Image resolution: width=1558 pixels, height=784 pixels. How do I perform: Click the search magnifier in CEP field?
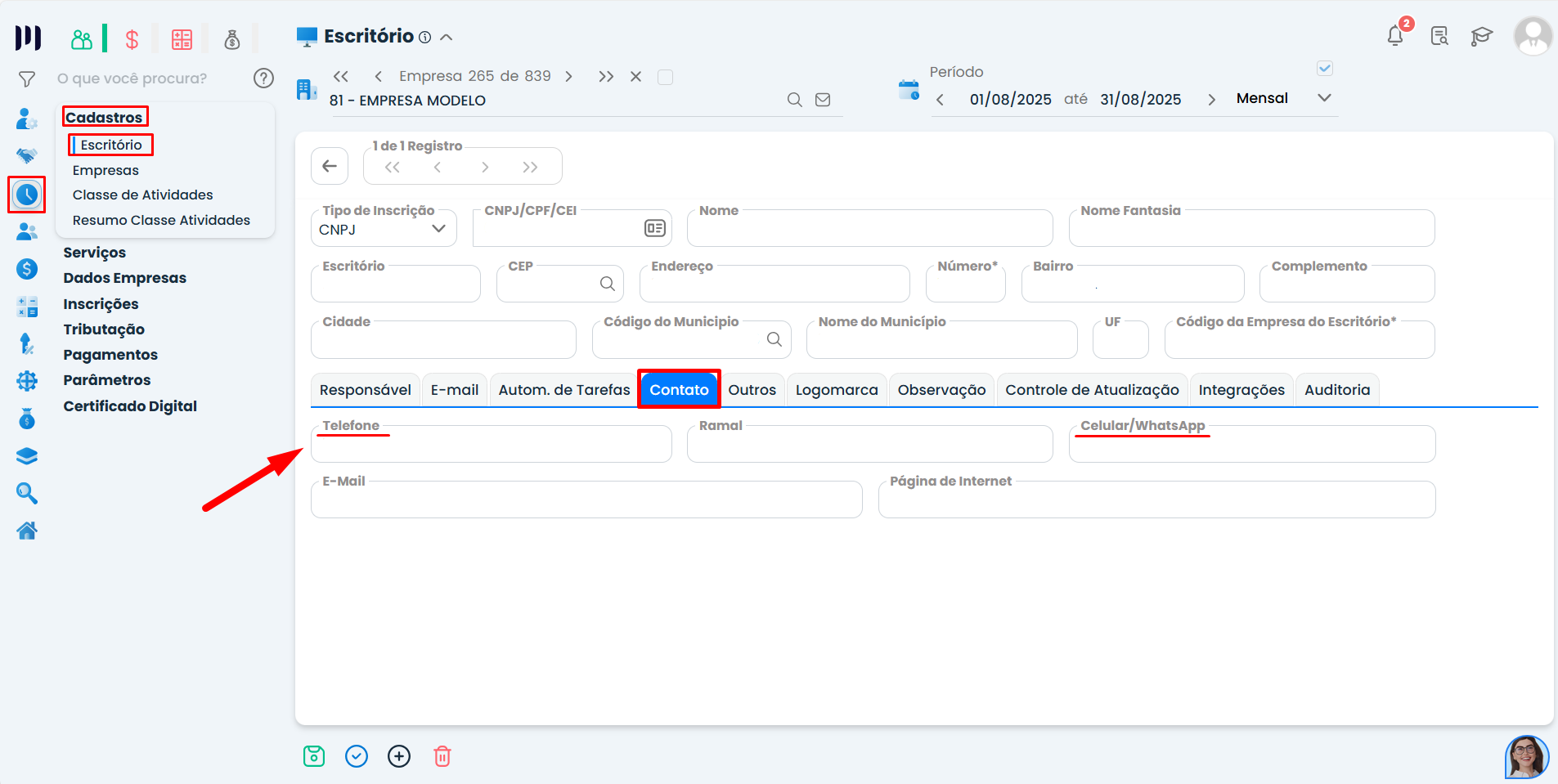607,284
